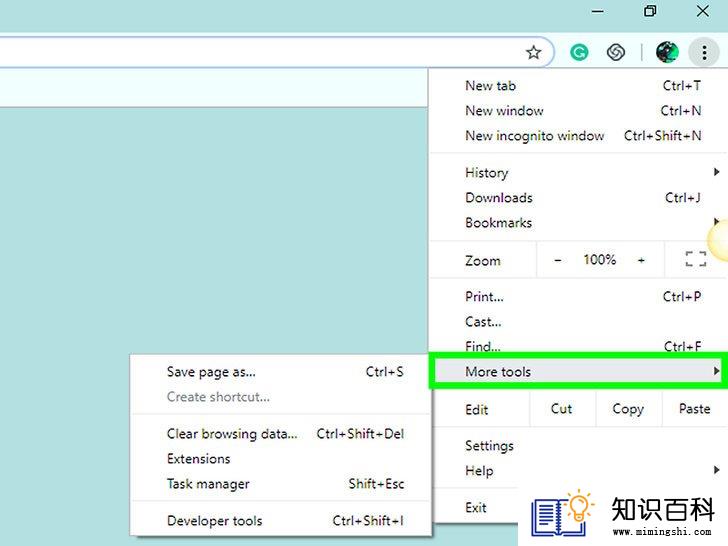Choose Cast... from the menu

coord(578,322)
